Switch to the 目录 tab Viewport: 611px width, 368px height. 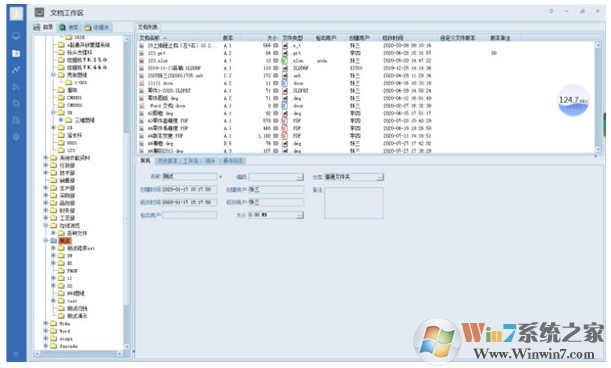43,27
